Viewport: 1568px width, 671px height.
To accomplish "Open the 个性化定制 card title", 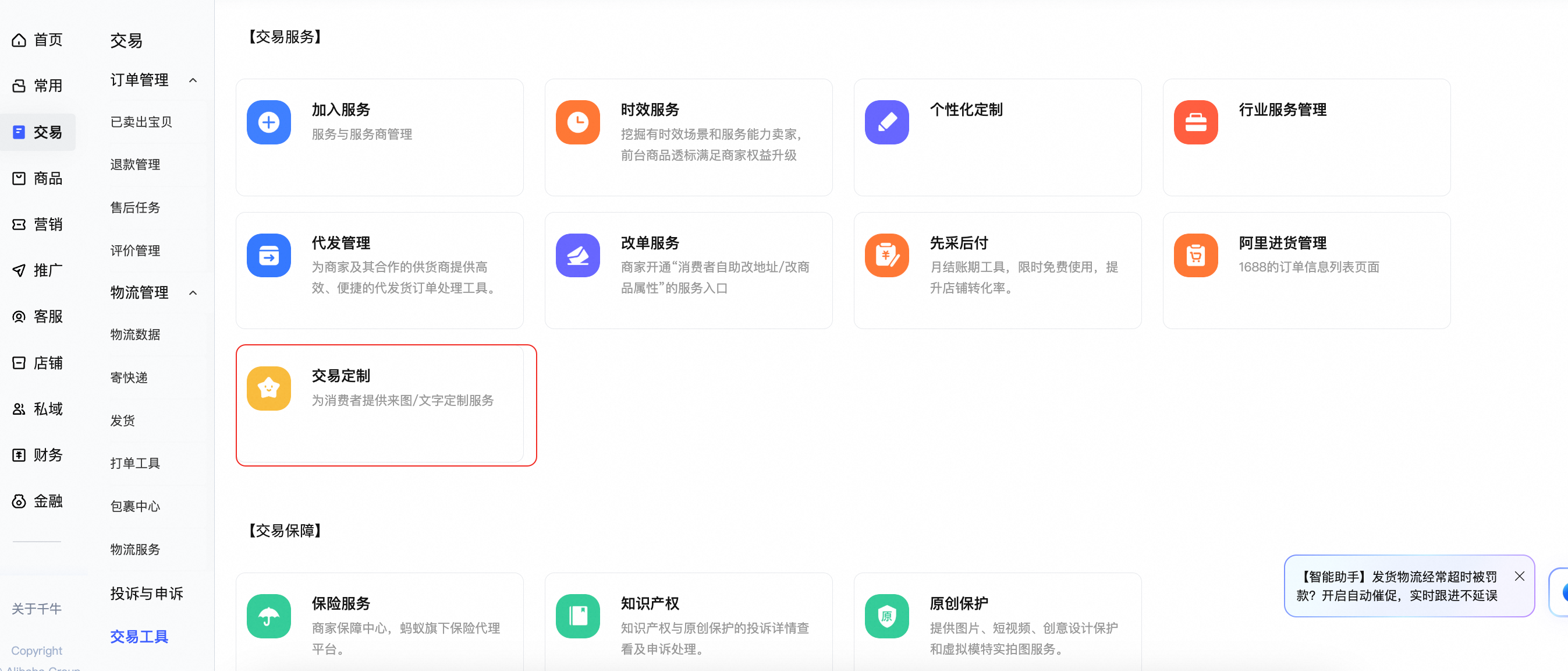I will [x=967, y=110].
